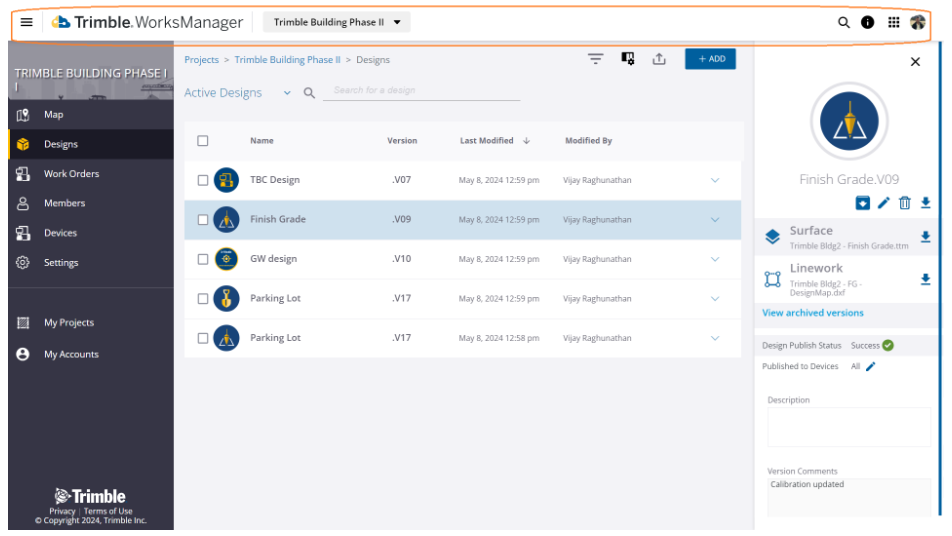952x536 pixels.
Task: Click the Version Comments text box
Action: (849, 498)
